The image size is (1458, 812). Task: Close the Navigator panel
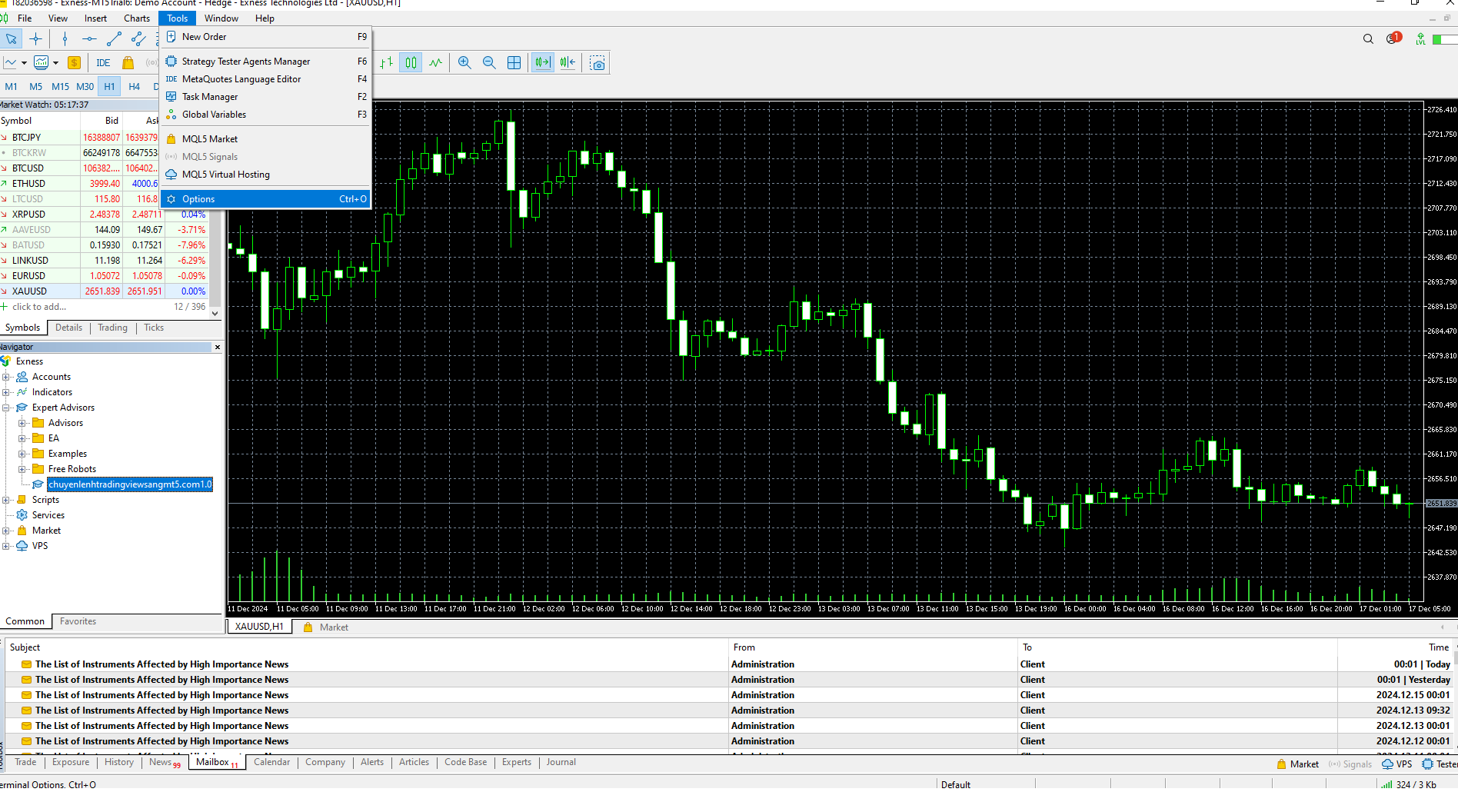click(218, 348)
